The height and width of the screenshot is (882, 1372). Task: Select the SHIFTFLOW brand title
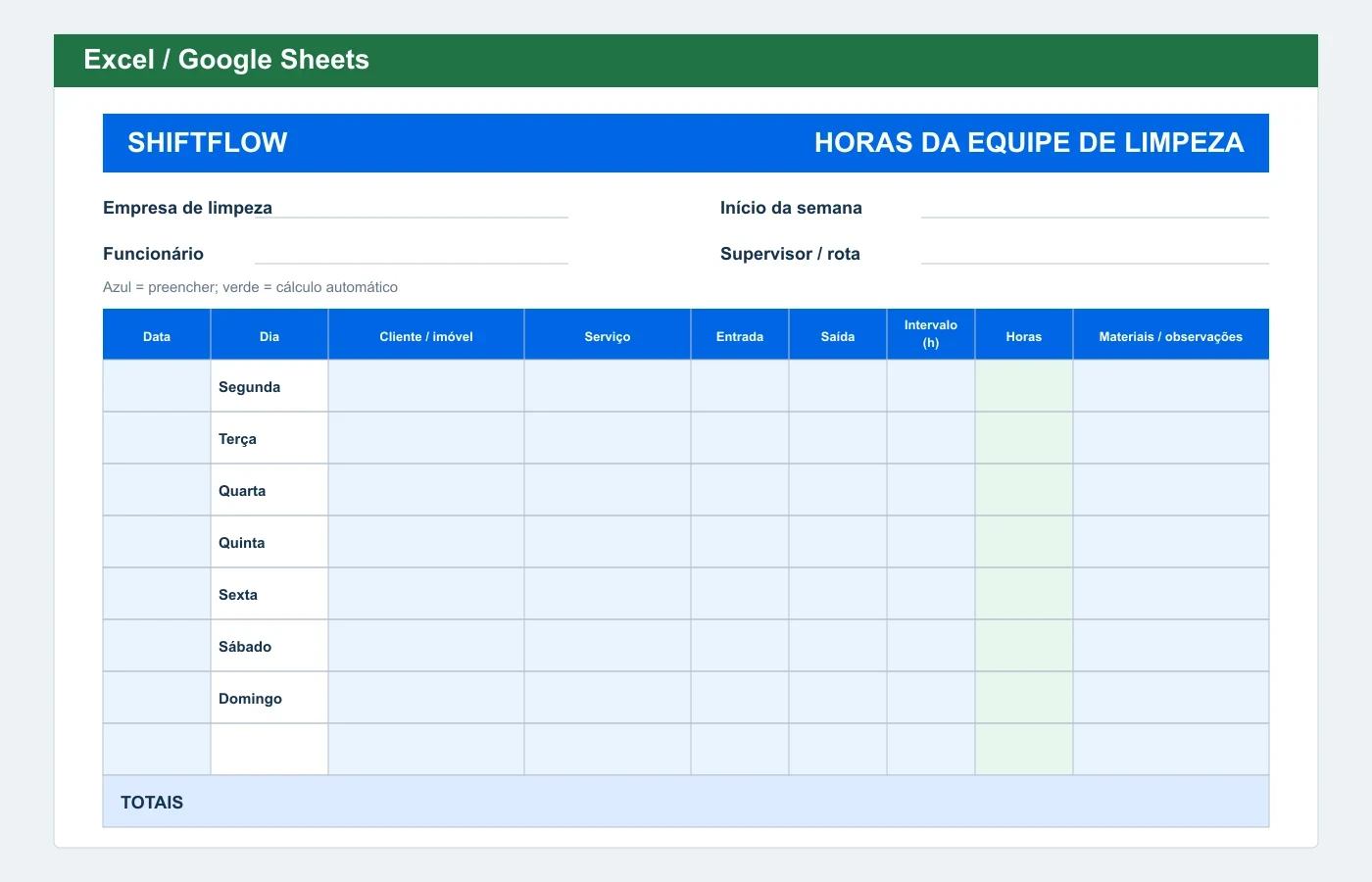click(x=208, y=143)
